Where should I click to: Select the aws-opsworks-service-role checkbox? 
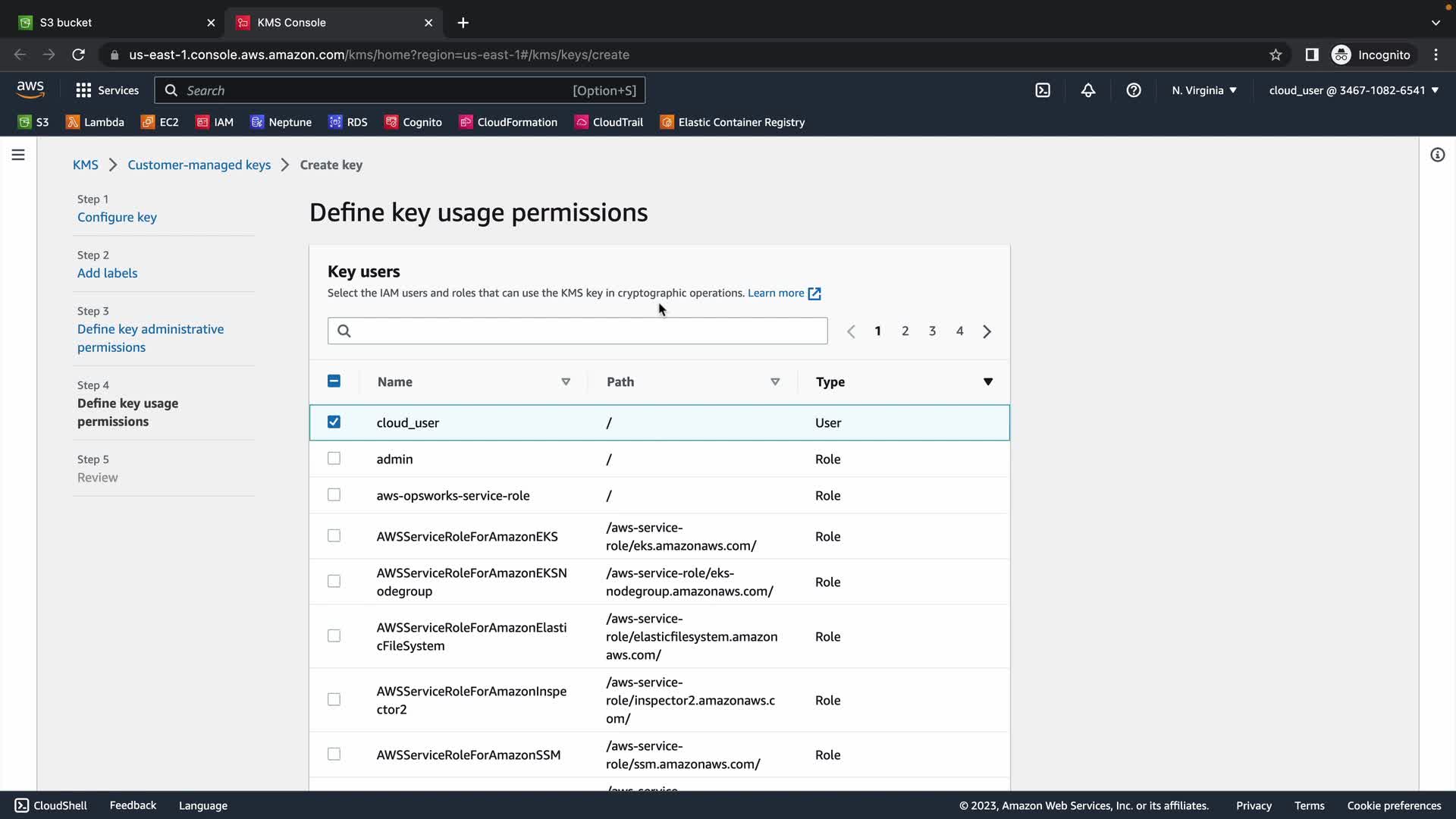click(334, 494)
